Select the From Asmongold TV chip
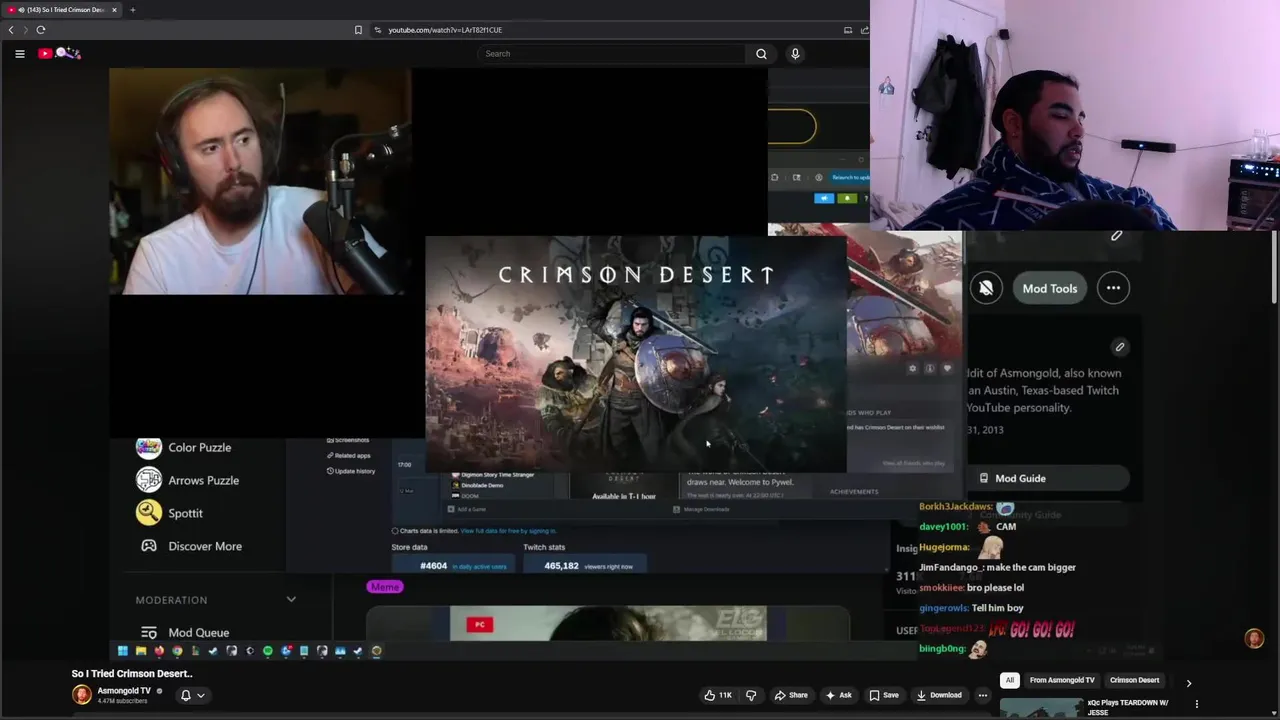The image size is (1280, 720). click(x=1062, y=680)
